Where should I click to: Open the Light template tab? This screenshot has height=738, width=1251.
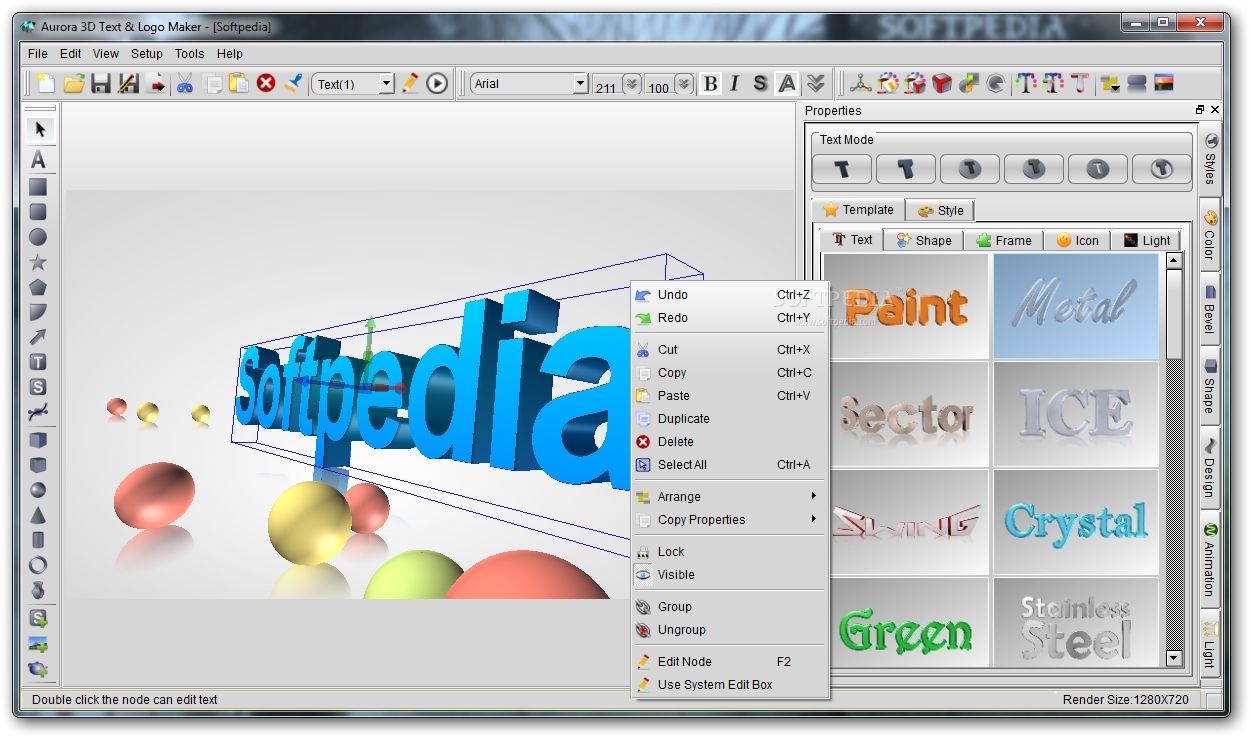(1146, 240)
